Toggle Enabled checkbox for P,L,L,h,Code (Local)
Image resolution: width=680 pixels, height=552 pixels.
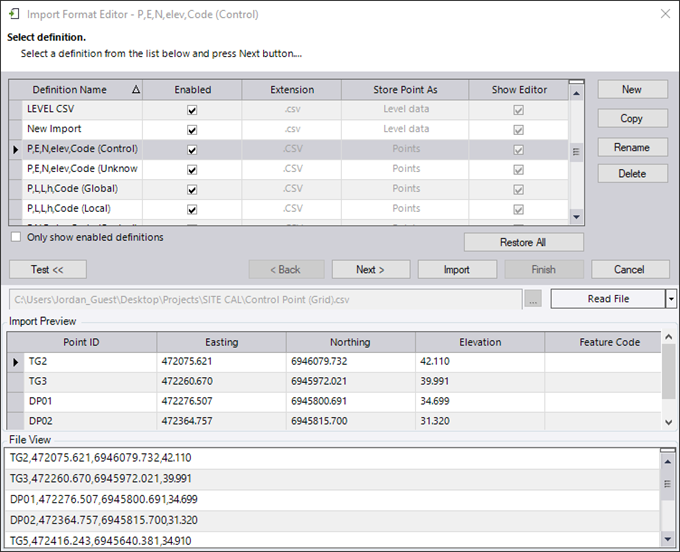tap(192, 209)
